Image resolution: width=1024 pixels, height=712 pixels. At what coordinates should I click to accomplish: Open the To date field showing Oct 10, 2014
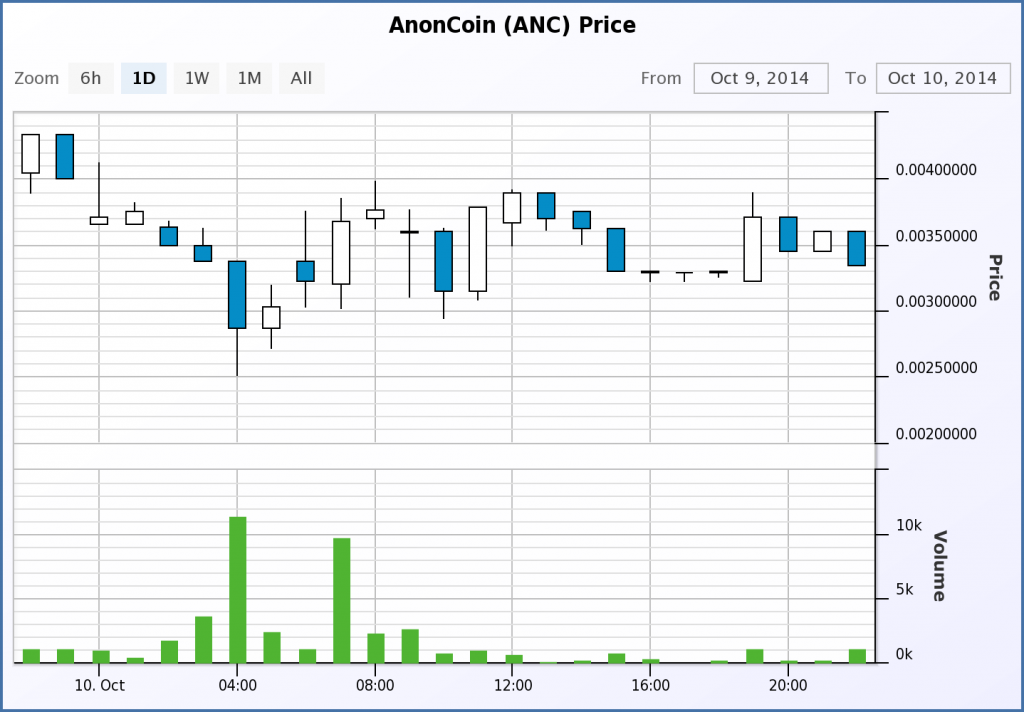coord(943,77)
